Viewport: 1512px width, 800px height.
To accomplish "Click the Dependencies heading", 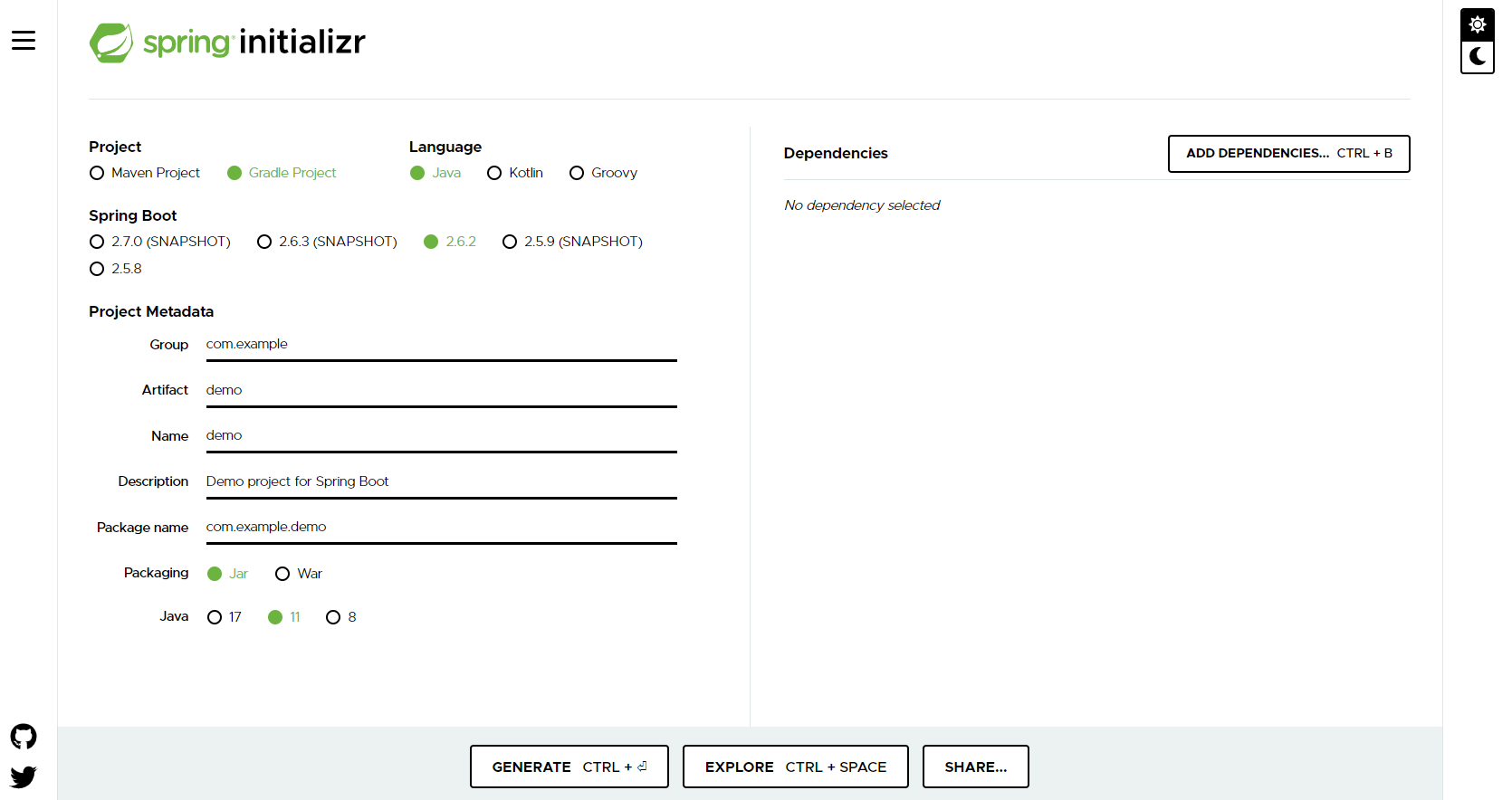I will (836, 153).
